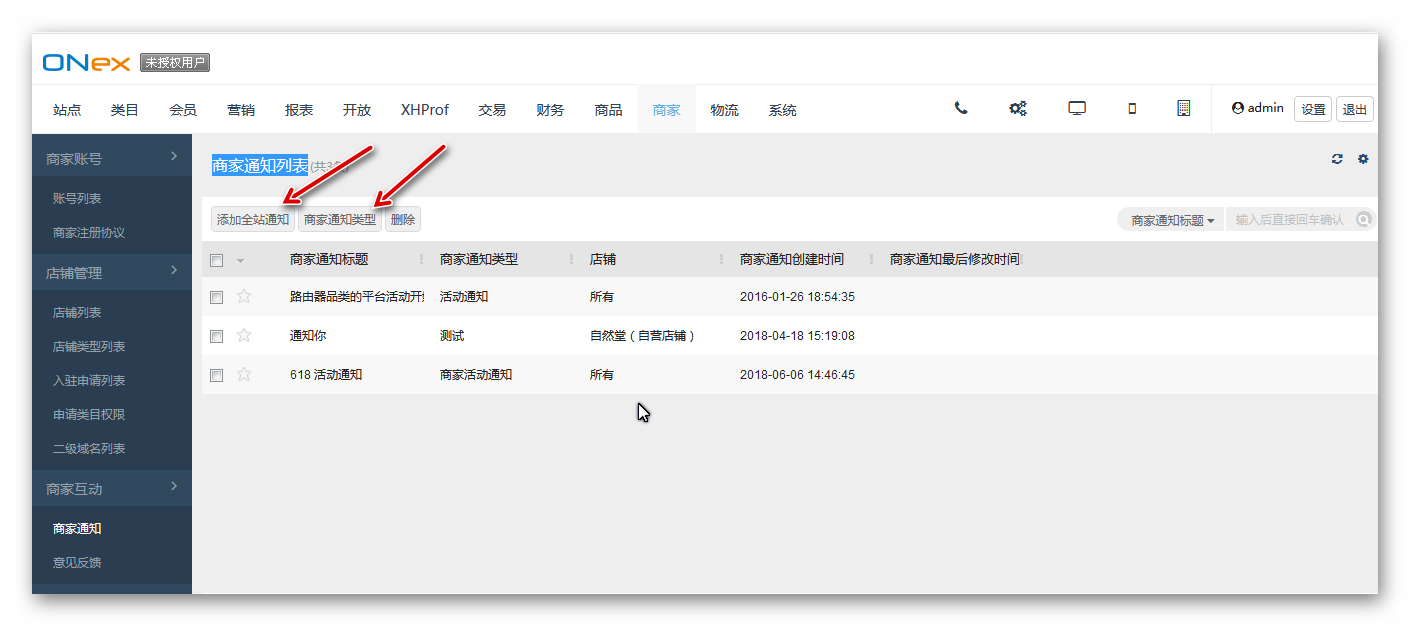Click the 自然堂（自营店铺） shop cell
Viewport: 1410px width, 626px height.
point(642,336)
